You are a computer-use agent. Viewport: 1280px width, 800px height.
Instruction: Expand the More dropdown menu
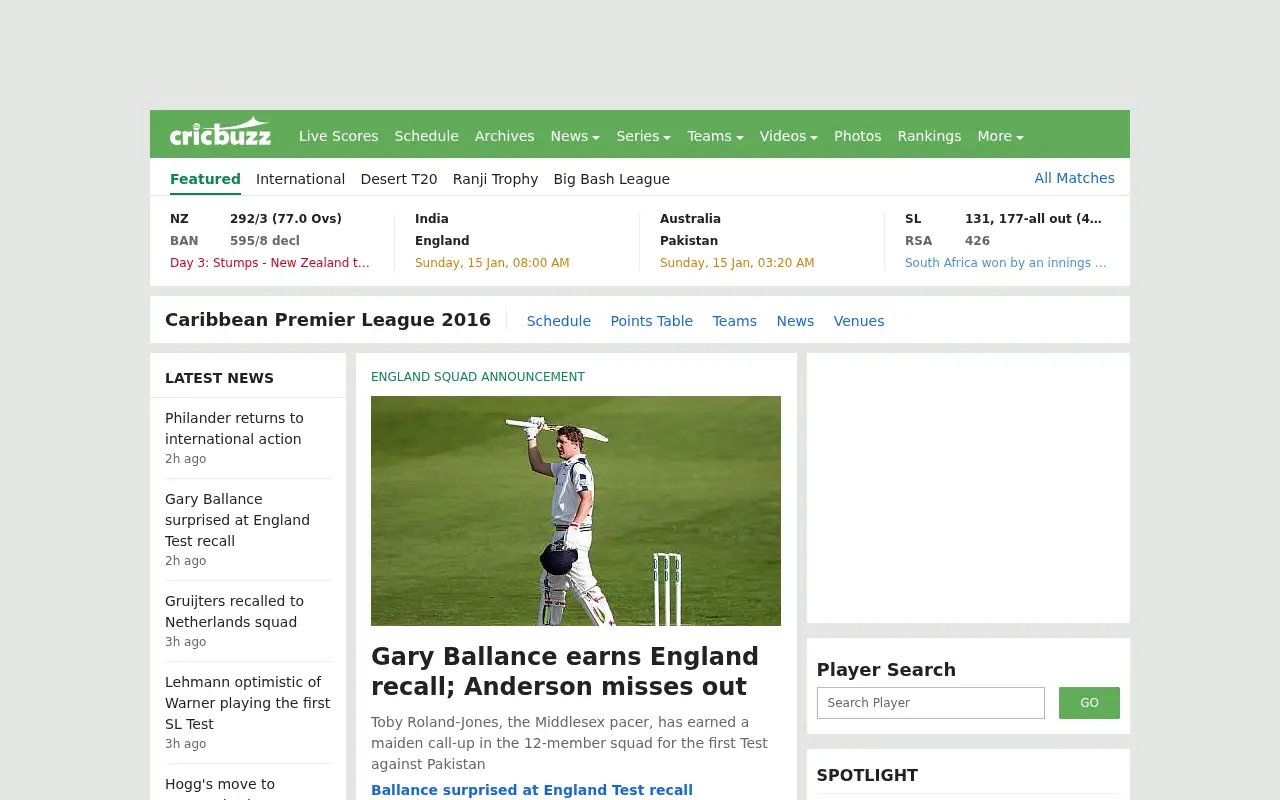[x=1000, y=136]
